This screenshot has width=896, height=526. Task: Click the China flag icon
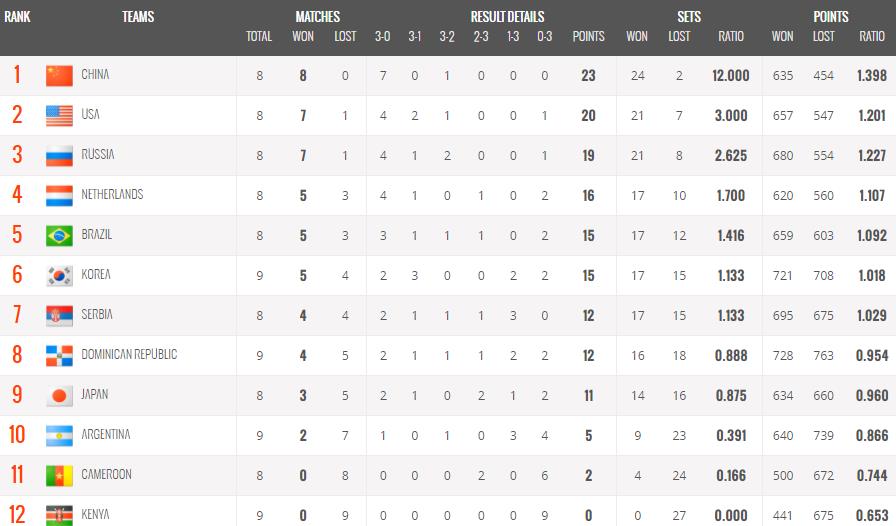(59, 76)
